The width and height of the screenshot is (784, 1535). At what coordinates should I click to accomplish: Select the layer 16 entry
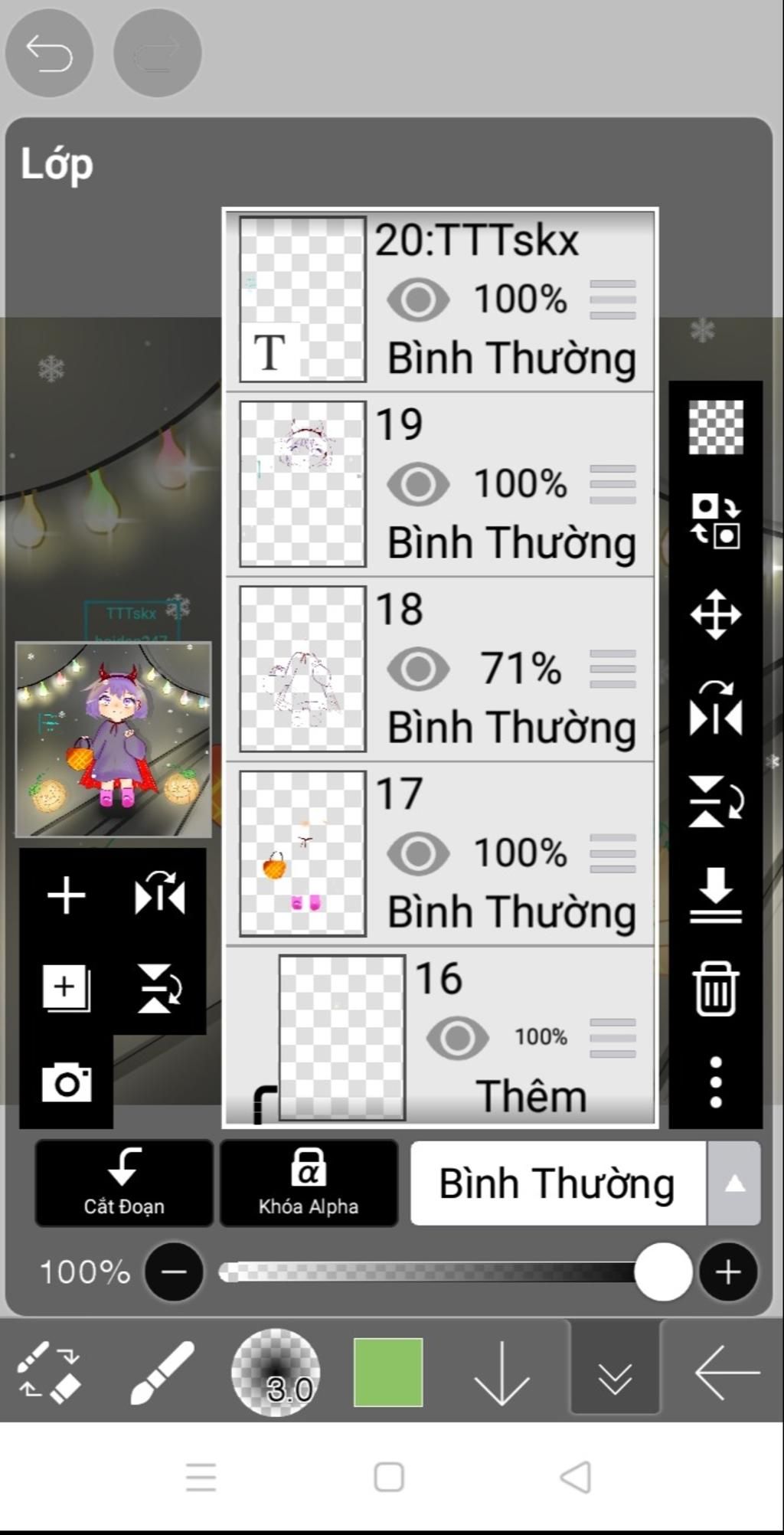pyautogui.click(x=440, y=1036)
